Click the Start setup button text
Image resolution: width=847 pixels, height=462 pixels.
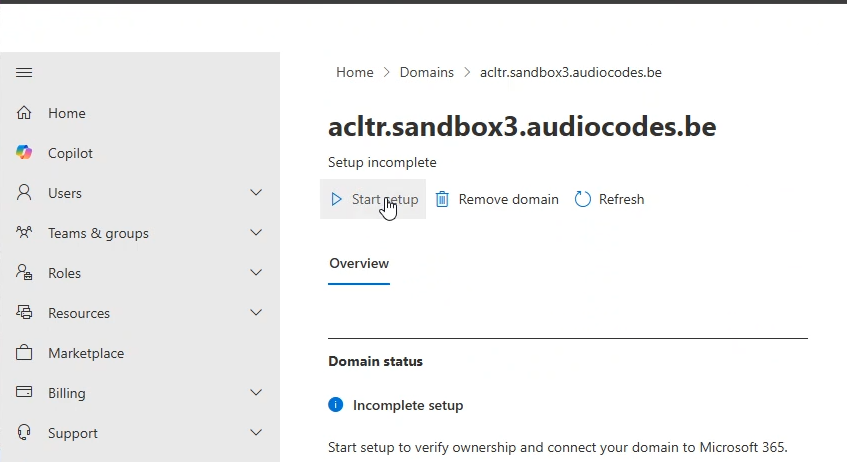(385, 199)
